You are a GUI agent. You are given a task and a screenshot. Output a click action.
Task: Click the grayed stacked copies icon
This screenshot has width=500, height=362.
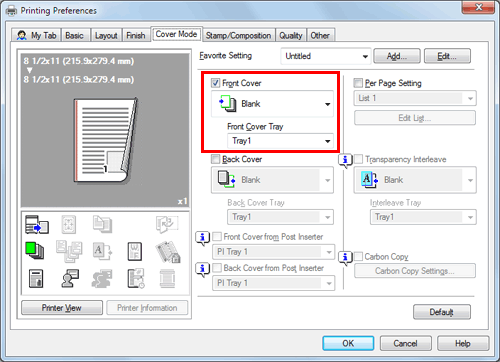pyautogui.click(x=102, y=224)
